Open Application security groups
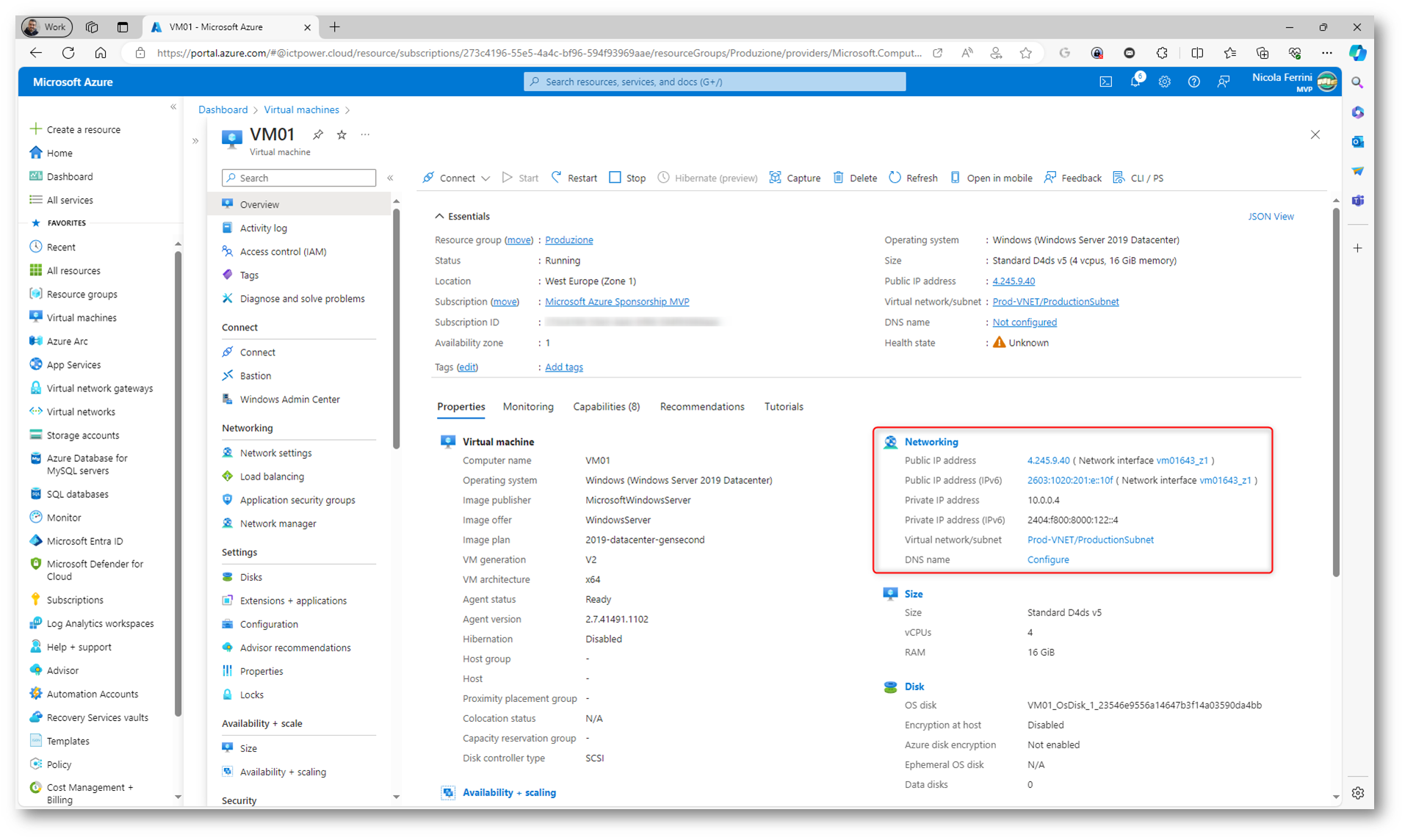 tap(299, 499)
